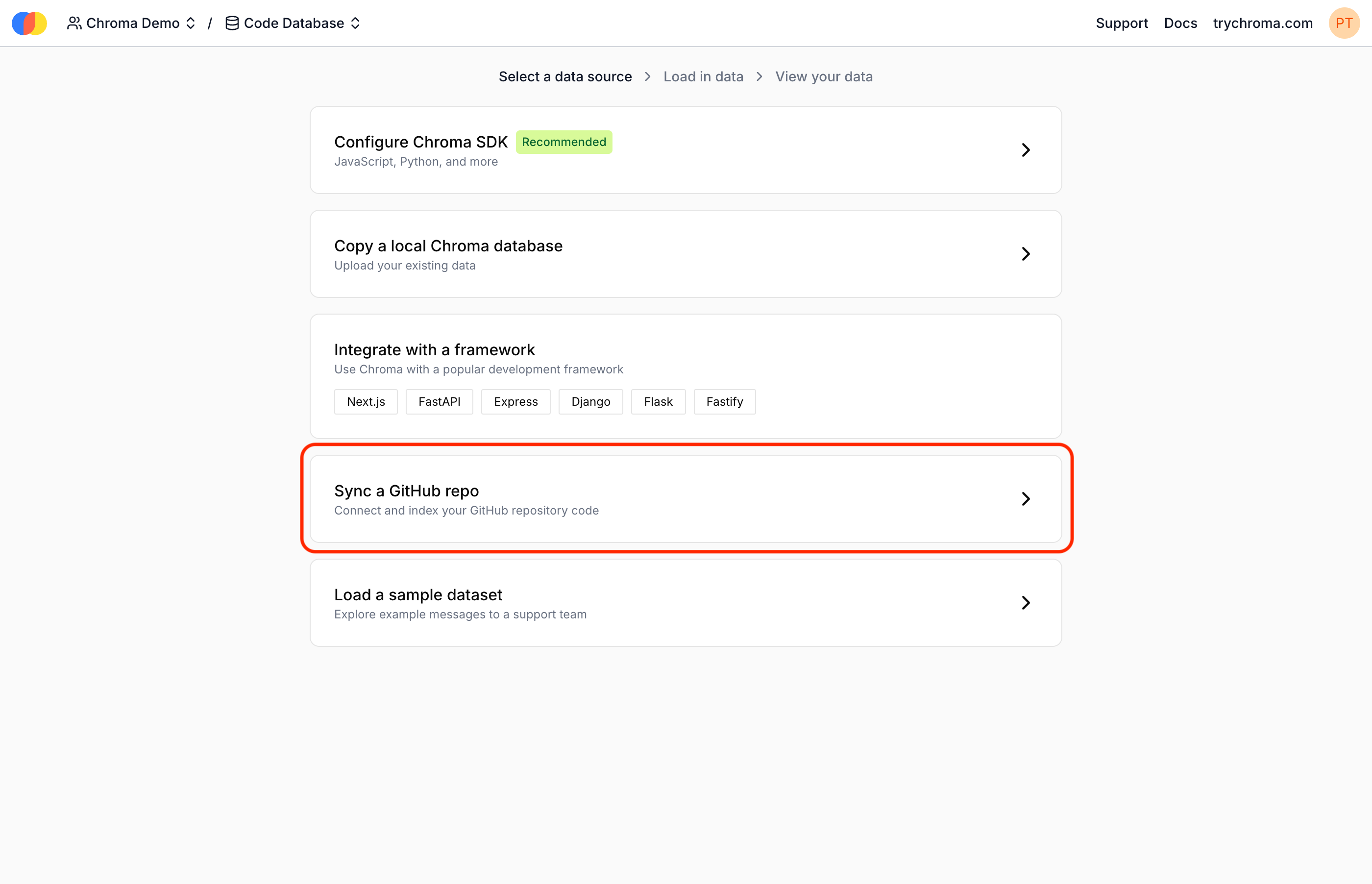Select the Fastify framework chip
The image size is (1372, 884).
coord(724,401)
